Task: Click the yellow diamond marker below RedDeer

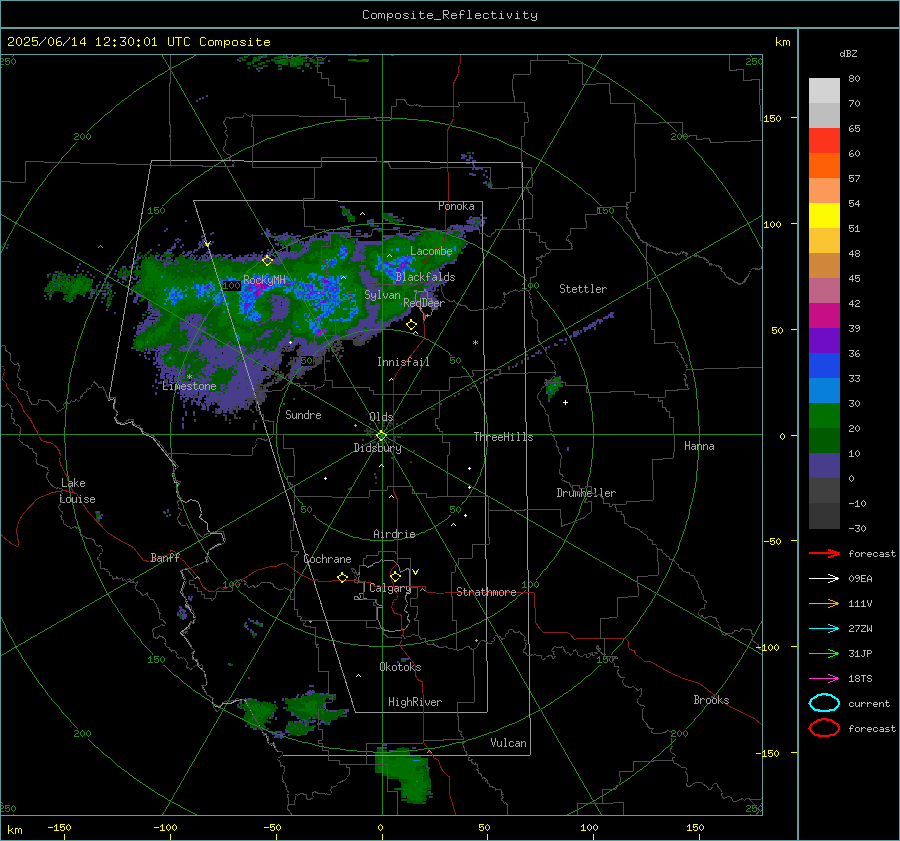Action: [411, 325]
